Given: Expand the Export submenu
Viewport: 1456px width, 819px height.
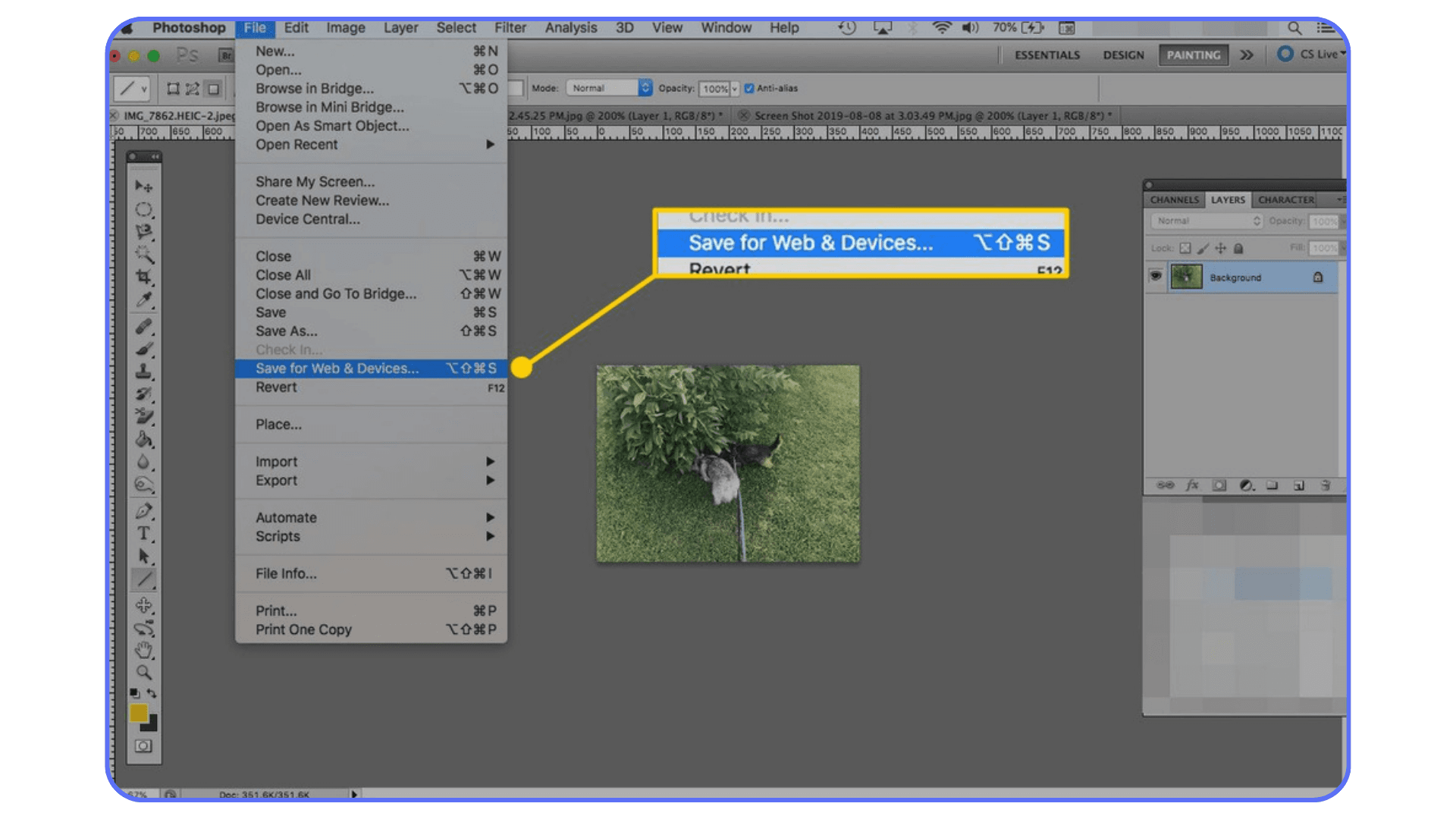Looking at the screenshot, I should (372, 480).
